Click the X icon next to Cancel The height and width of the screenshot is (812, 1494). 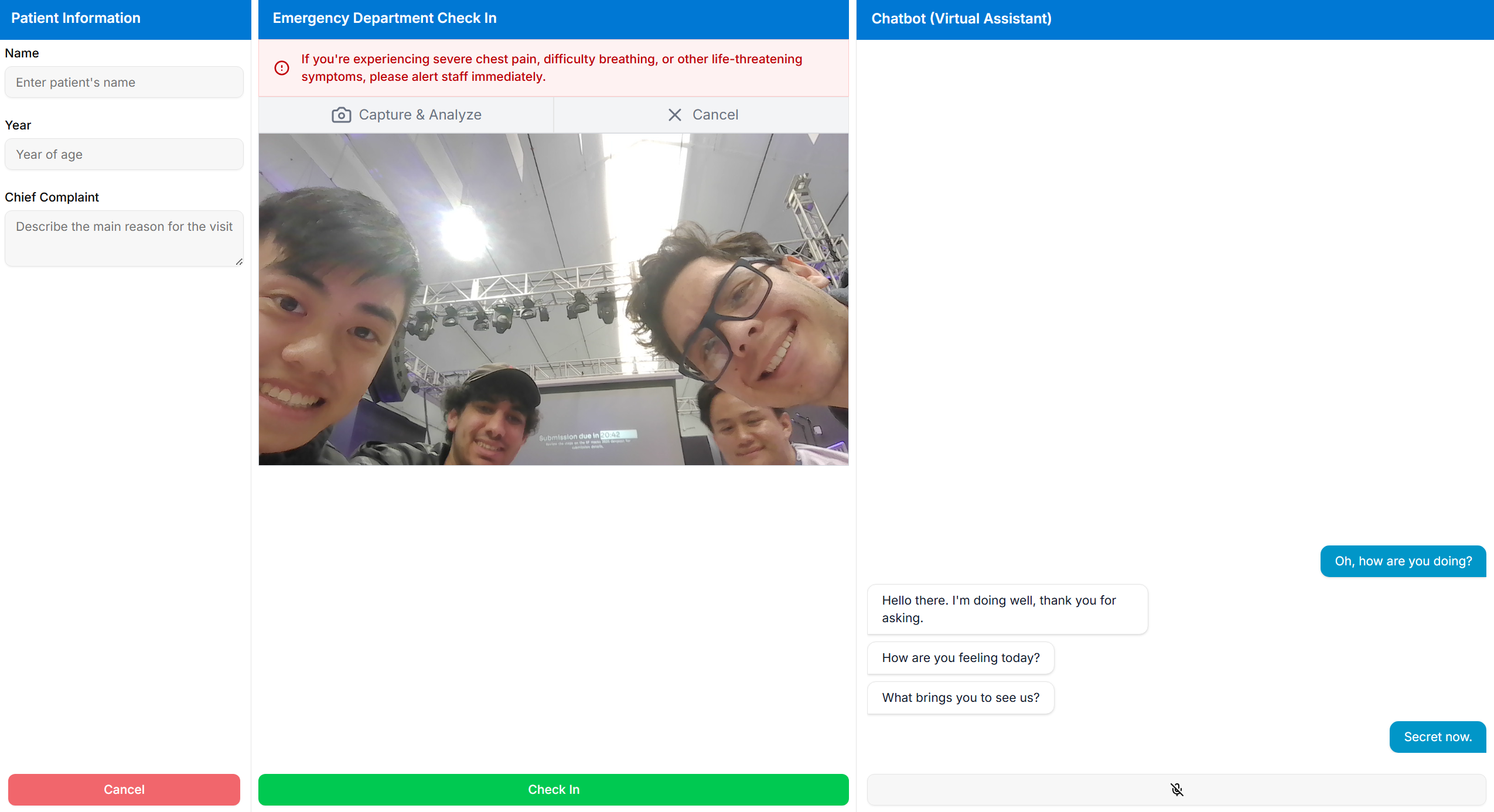click(674, 115)
